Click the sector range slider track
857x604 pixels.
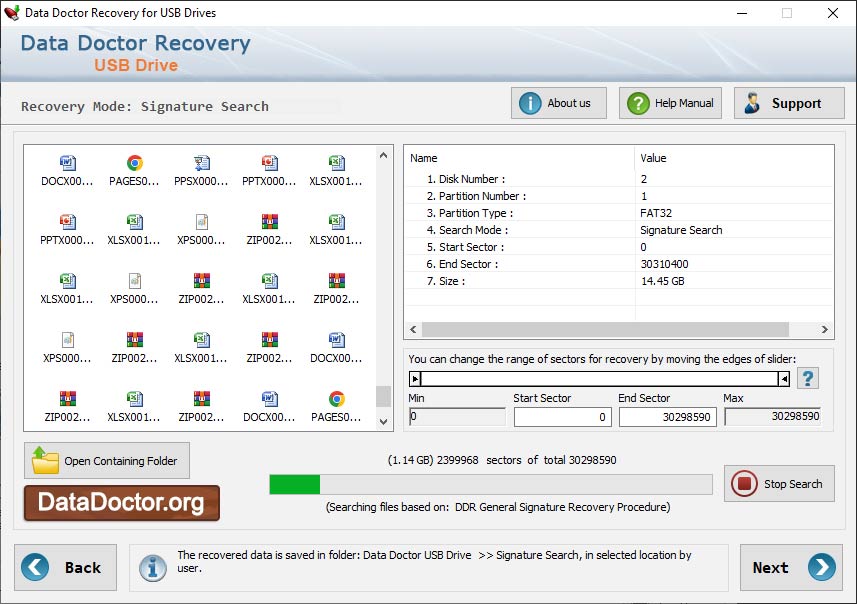pos(600,378)
